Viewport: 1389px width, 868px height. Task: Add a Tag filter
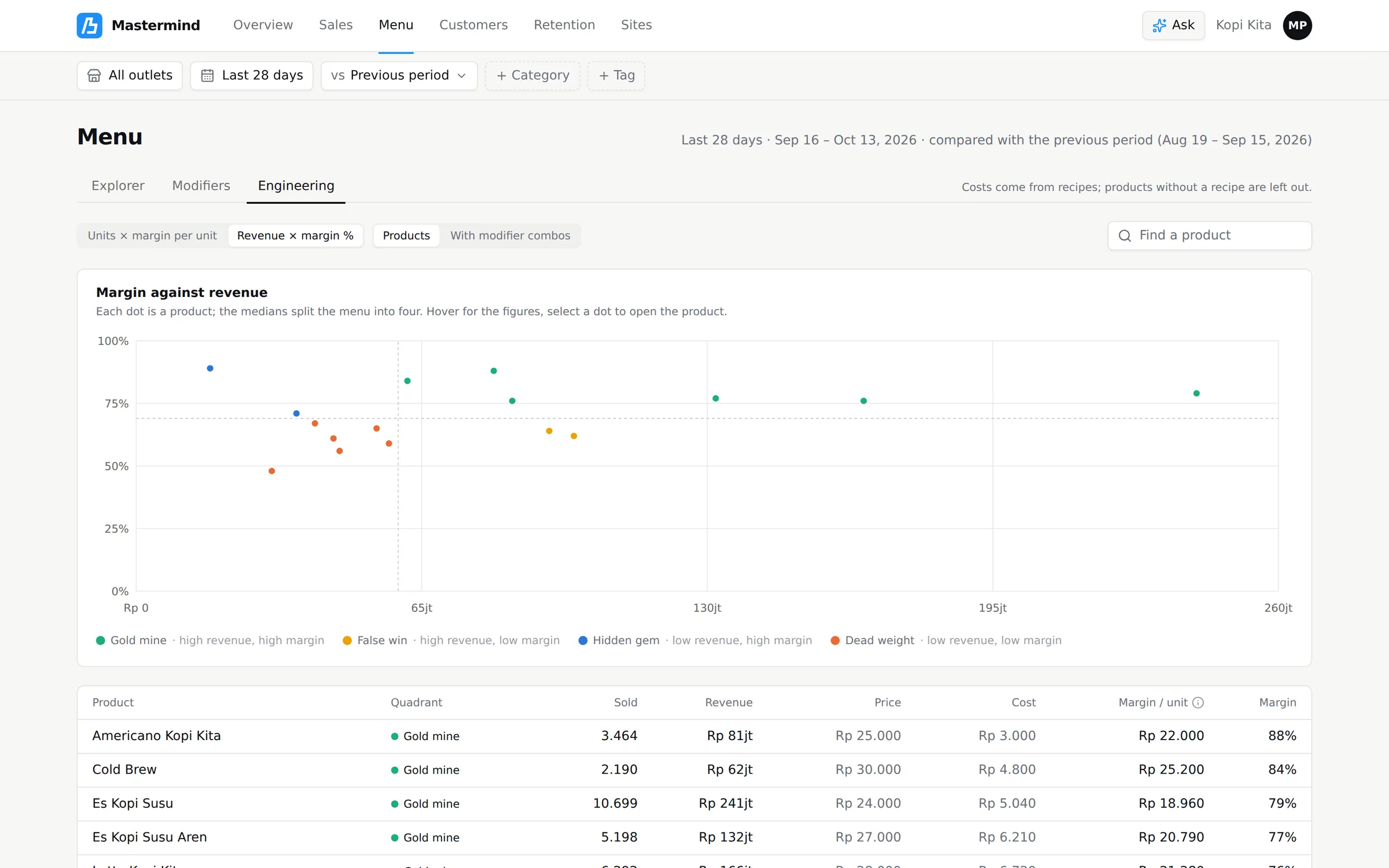616,75
